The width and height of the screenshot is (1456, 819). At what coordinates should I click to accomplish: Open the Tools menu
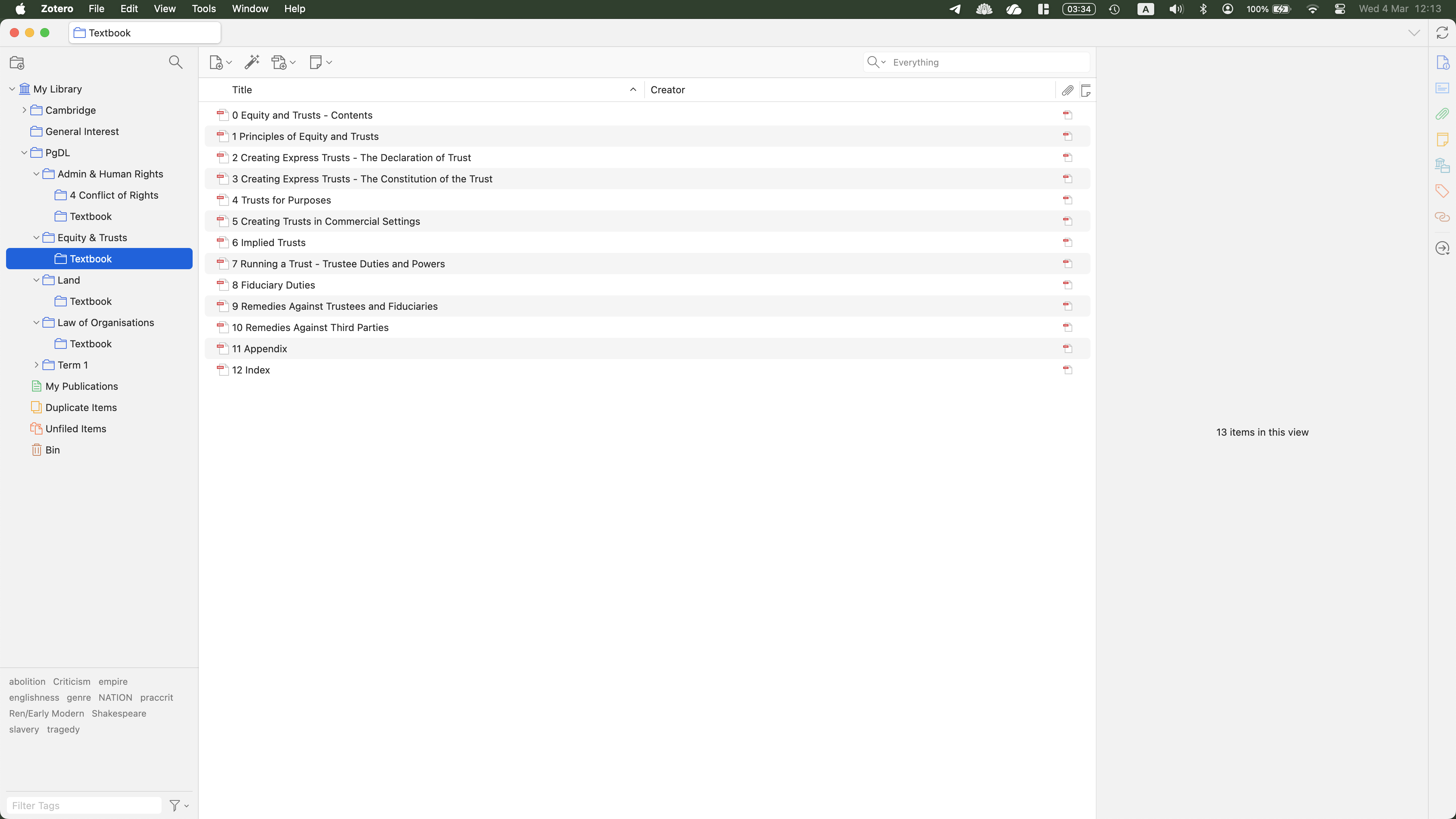[204, 8]
